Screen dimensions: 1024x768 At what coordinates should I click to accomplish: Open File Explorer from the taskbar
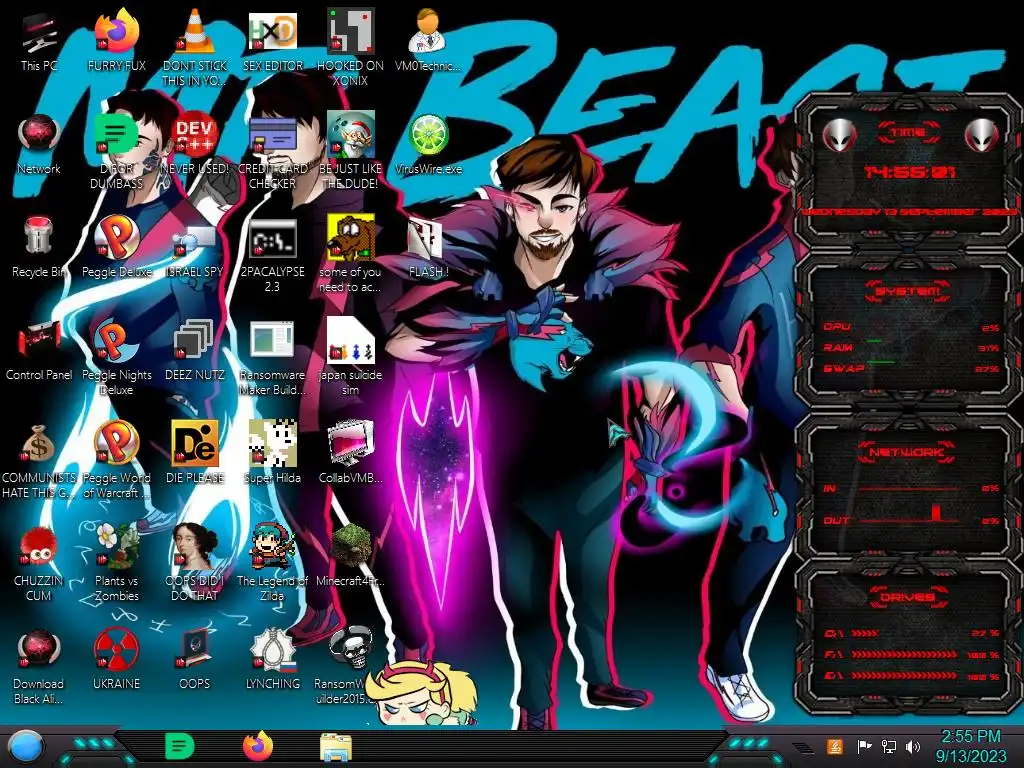tap(336, 747)
